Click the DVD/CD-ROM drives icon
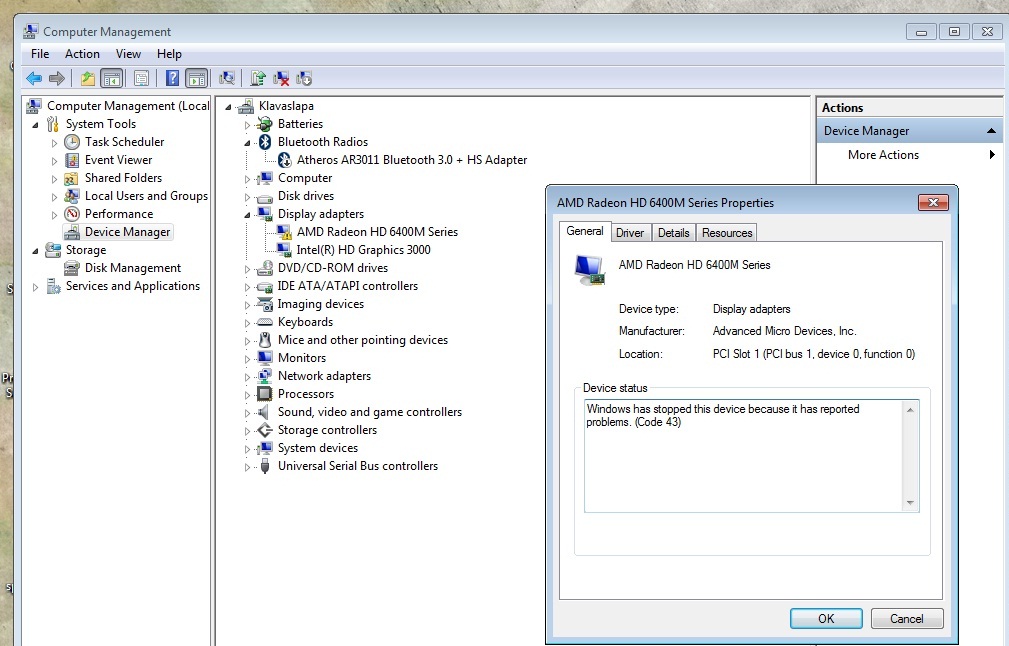Viewport: 1009px width, 646px height. tap(264, 268)
